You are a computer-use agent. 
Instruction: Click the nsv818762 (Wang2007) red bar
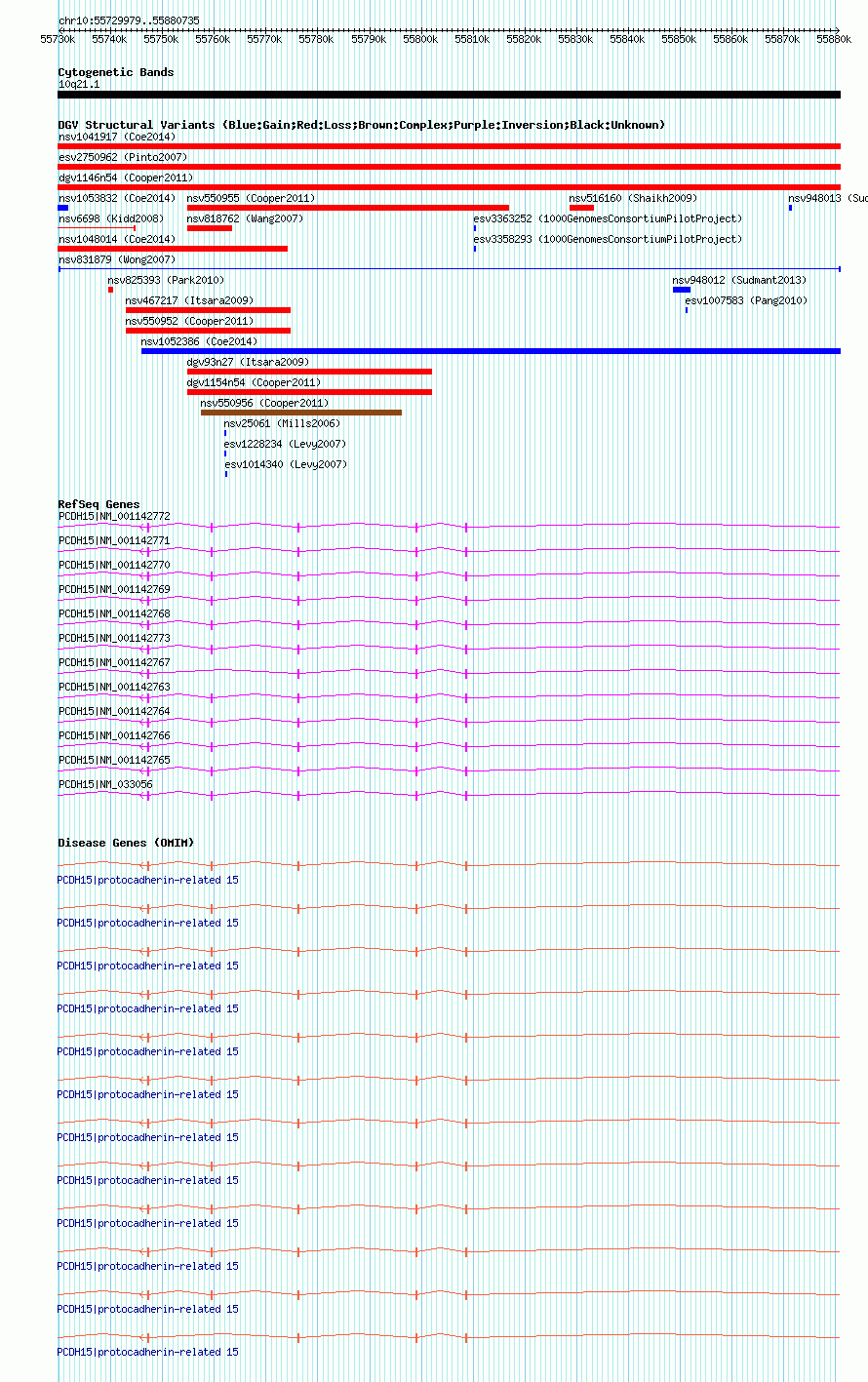[x=210, y=228]
